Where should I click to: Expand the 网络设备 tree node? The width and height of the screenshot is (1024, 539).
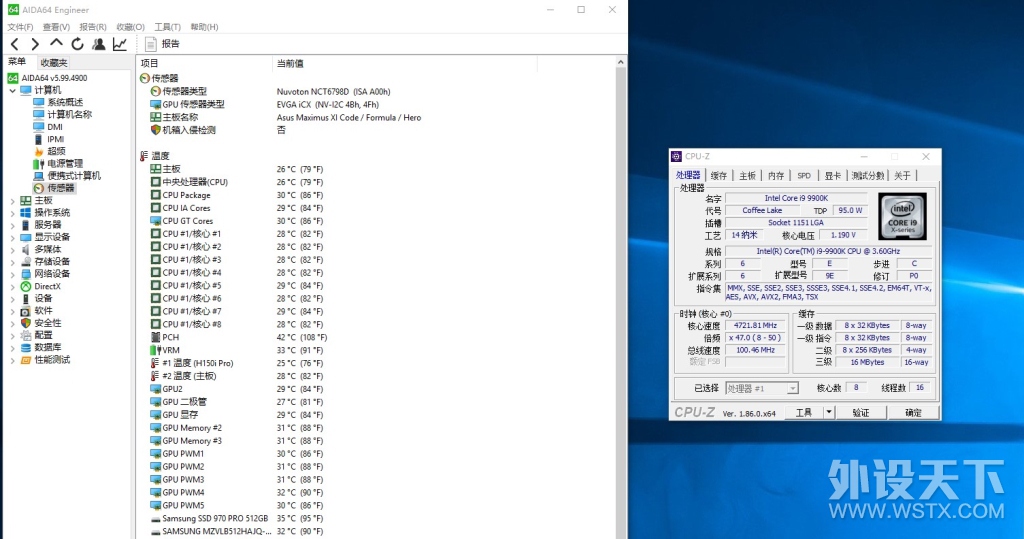click(12, 274)
